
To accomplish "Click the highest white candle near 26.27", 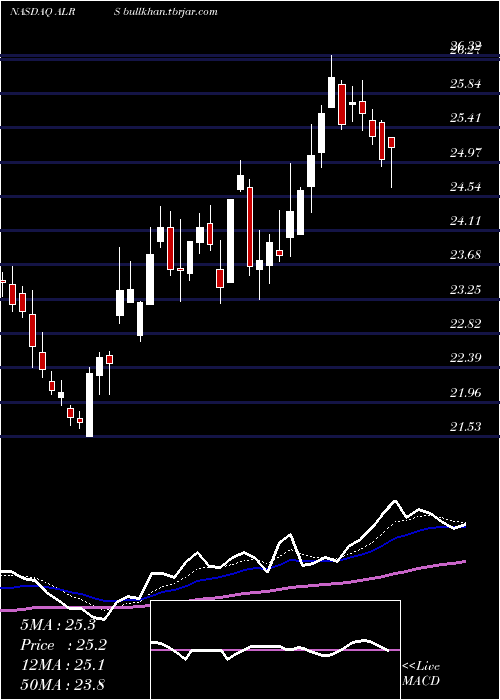I will pyautogui.click(x=331, y=92).
